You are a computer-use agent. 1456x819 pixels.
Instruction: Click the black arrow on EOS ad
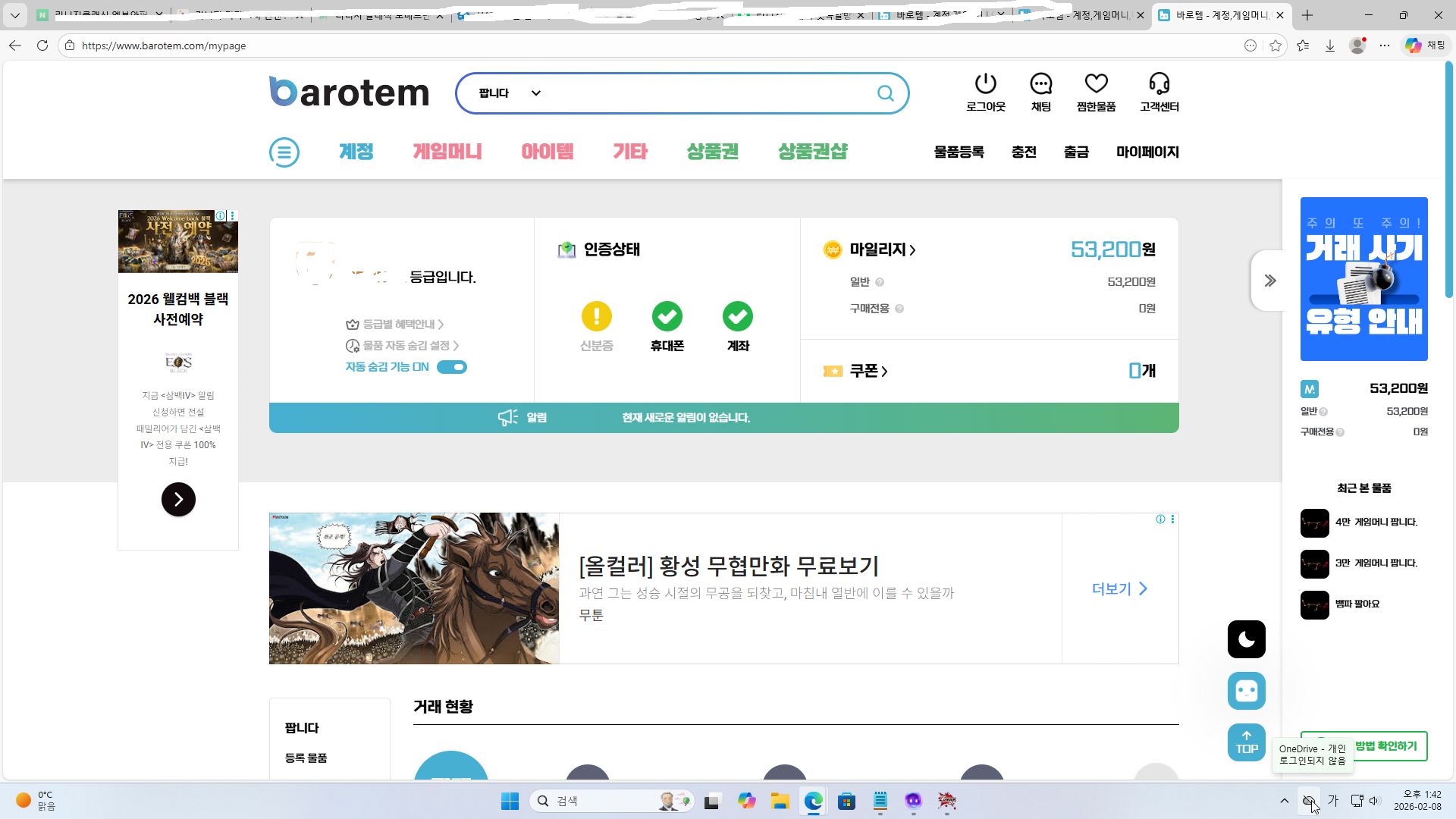click(178, 500)
